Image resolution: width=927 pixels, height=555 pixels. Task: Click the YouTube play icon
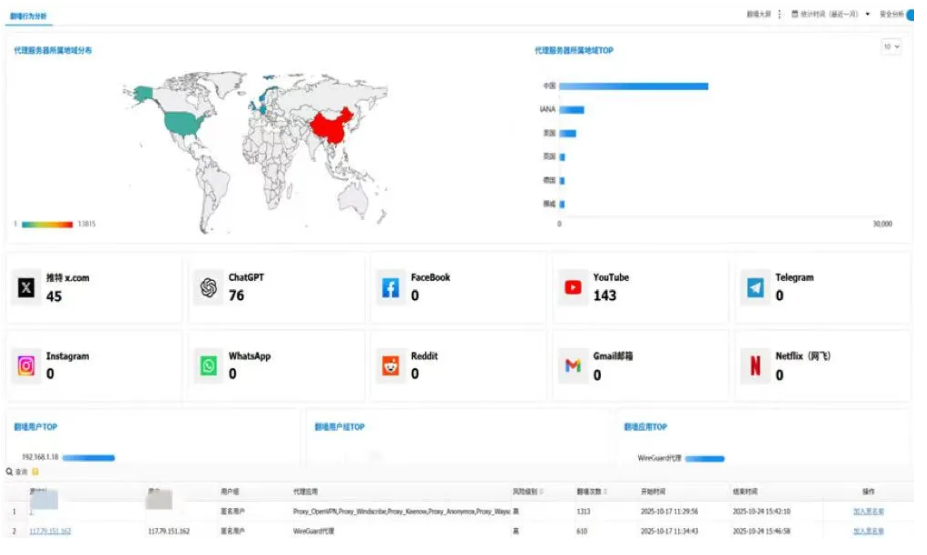point(573,288)
